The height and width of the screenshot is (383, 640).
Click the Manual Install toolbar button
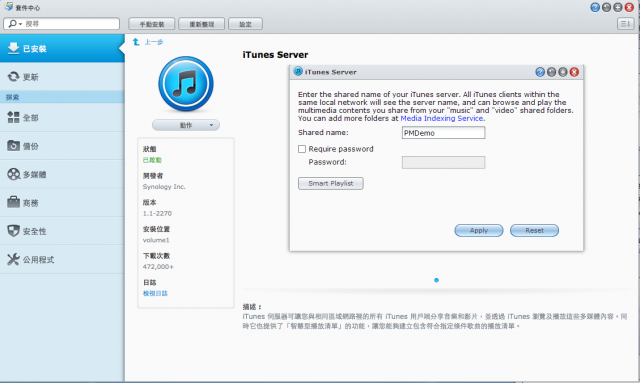152,24
